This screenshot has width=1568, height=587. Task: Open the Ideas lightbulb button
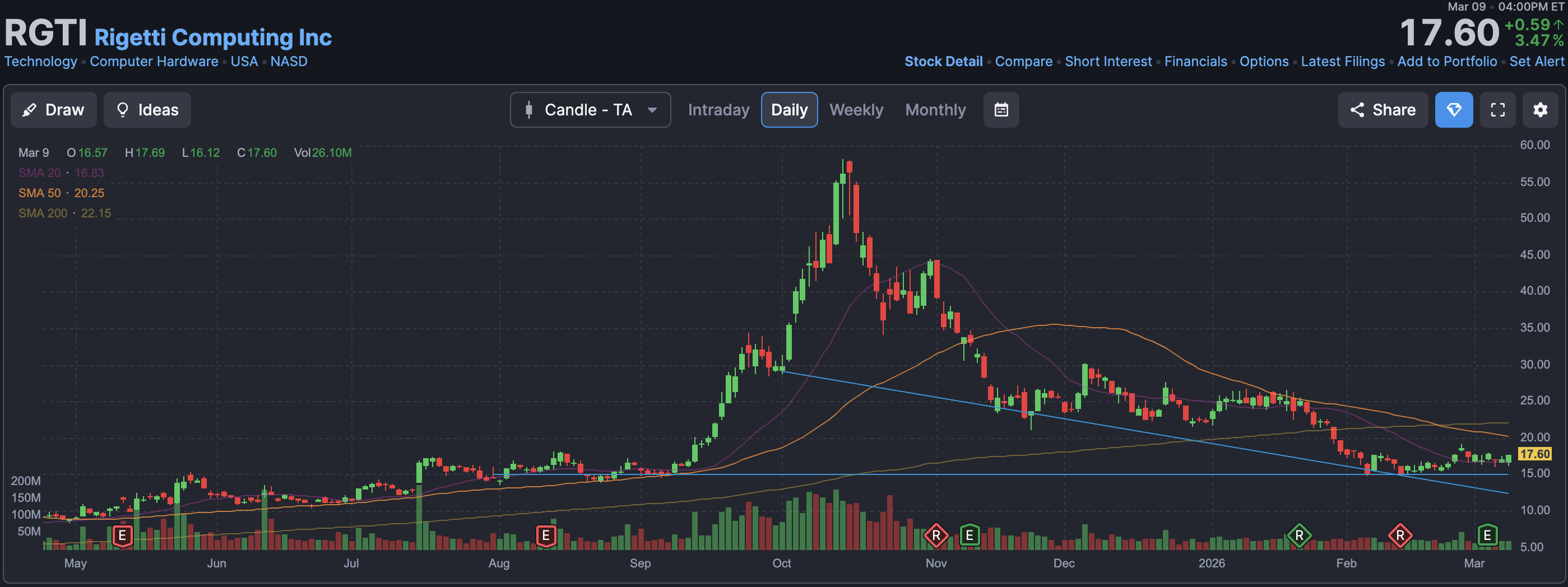click(x=147, y=110)
